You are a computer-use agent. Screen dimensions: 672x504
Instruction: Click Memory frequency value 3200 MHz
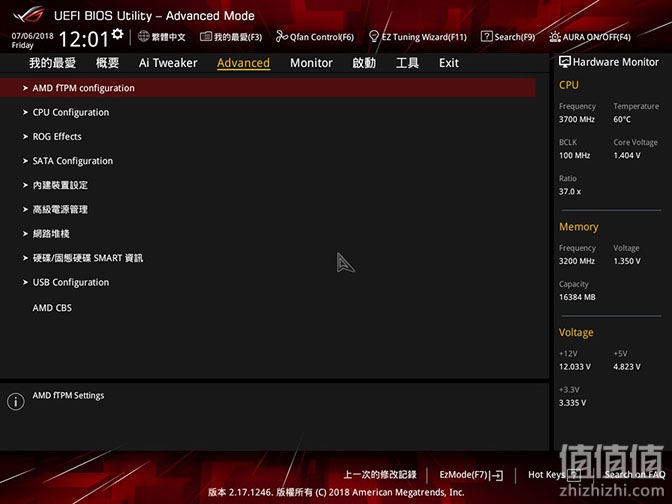tap(576, 261)
